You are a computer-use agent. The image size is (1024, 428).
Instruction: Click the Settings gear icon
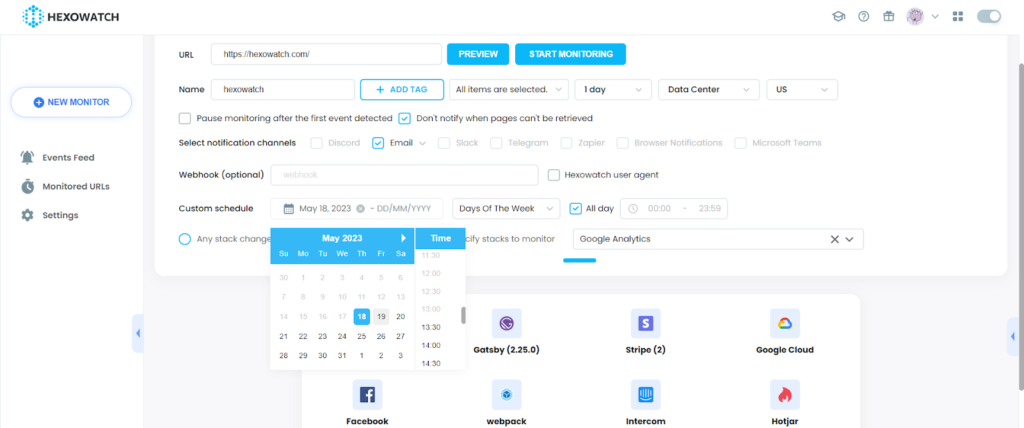point(27,215)
